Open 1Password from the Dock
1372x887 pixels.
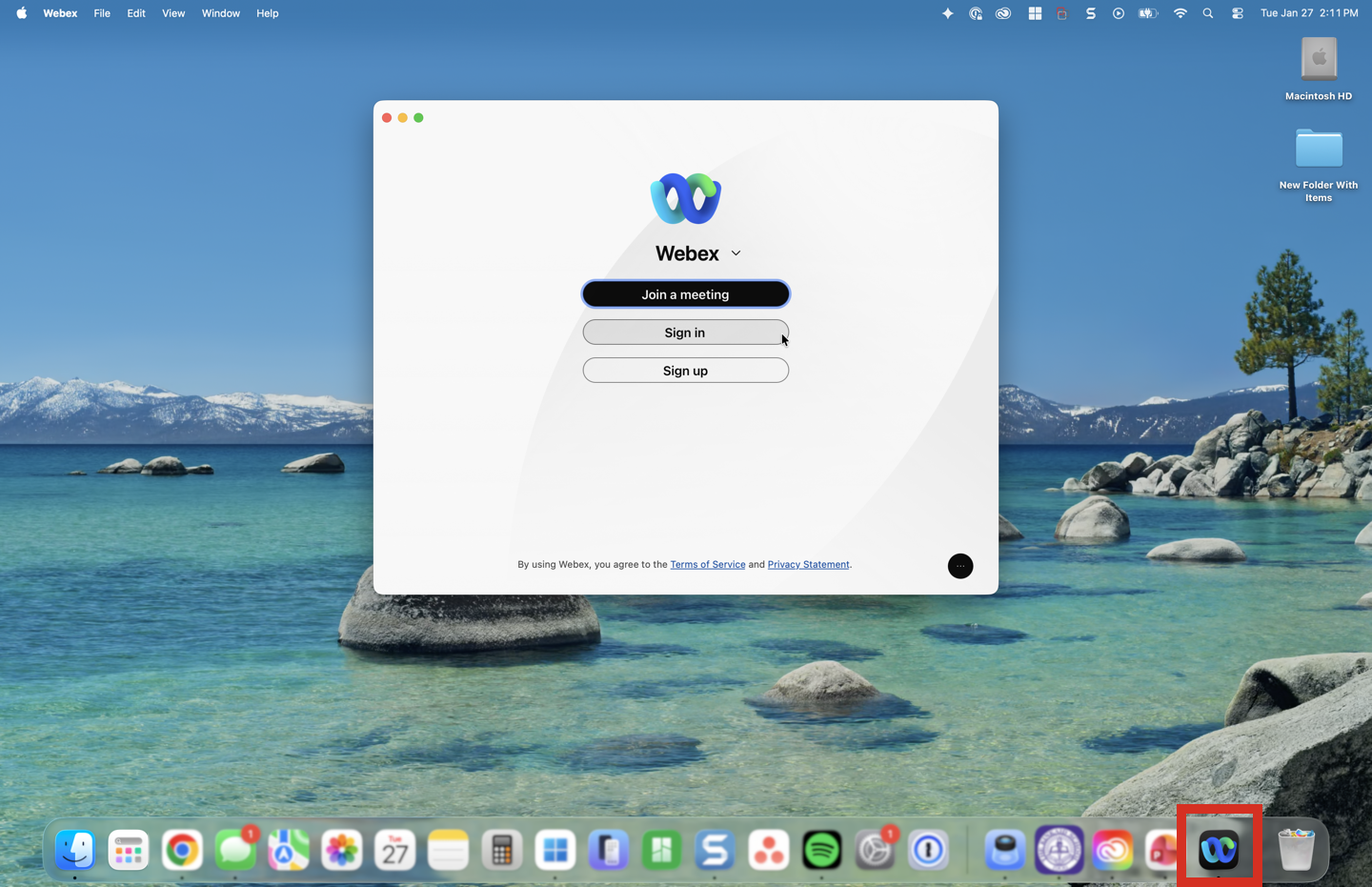pyautogui.click(x=929, y=850)
